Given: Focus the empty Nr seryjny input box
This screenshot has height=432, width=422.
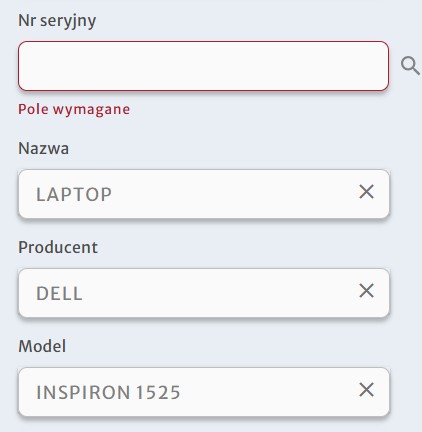Looking at the screenshot, I should tap(203, 66).
